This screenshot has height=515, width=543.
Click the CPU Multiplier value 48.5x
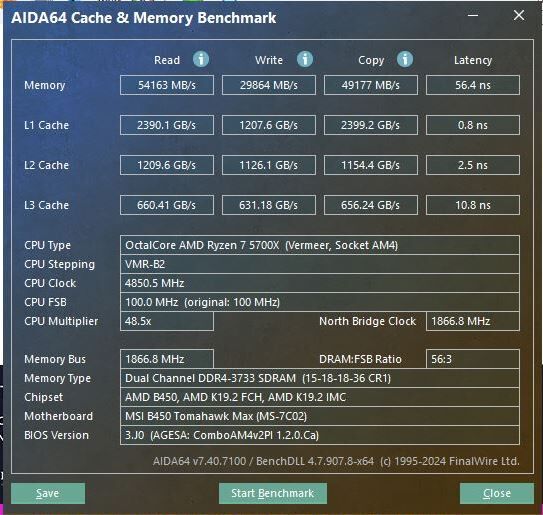click(167, 321)
